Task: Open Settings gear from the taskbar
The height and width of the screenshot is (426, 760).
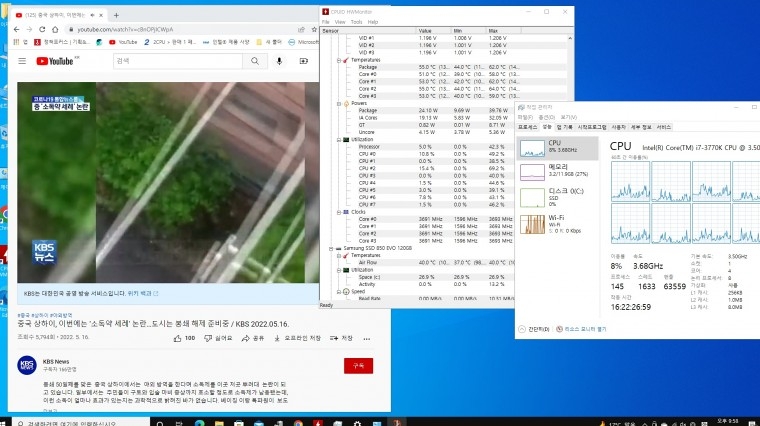Action: pos(357,423)
